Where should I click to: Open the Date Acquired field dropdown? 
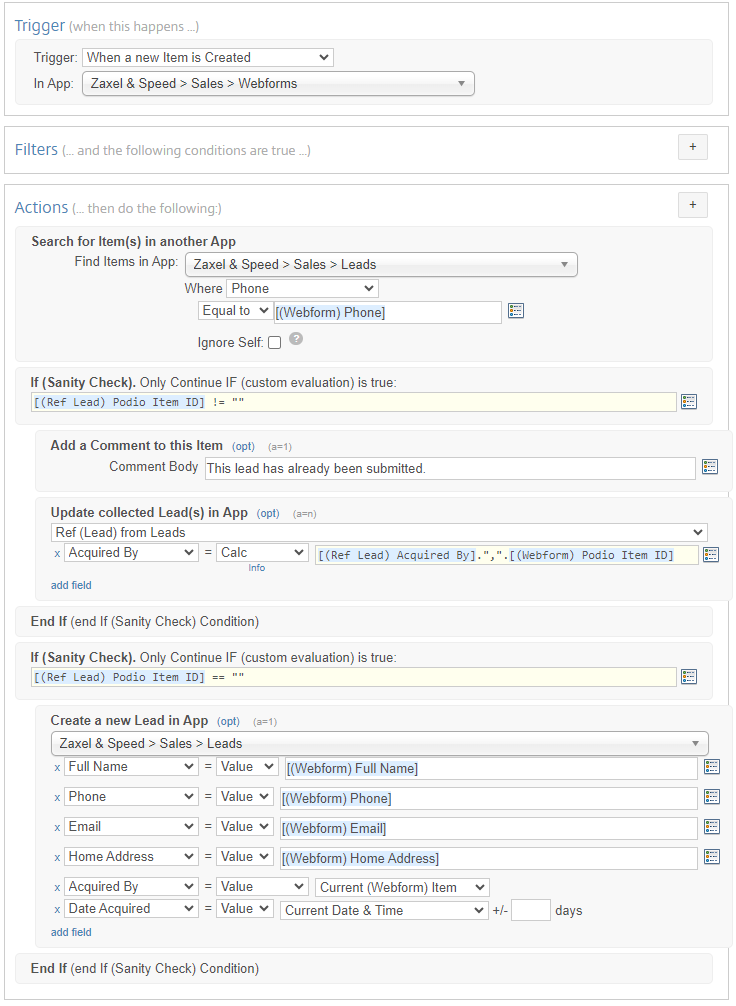coord(131,908)
